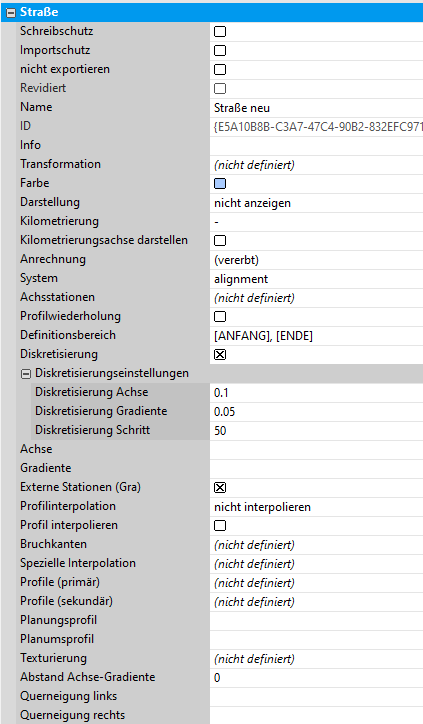423x724 pixels.
Task: Enable Kilometrierungsachse darstellen checkbox
Action: point(220,241)
